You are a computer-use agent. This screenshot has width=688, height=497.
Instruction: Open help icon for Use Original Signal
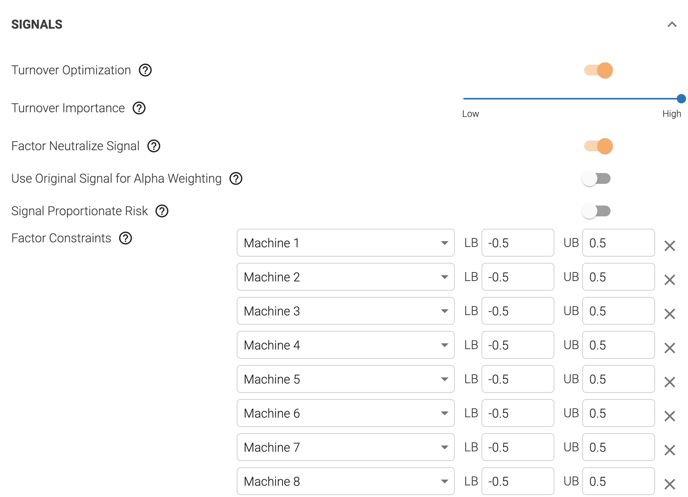point(236,179)
